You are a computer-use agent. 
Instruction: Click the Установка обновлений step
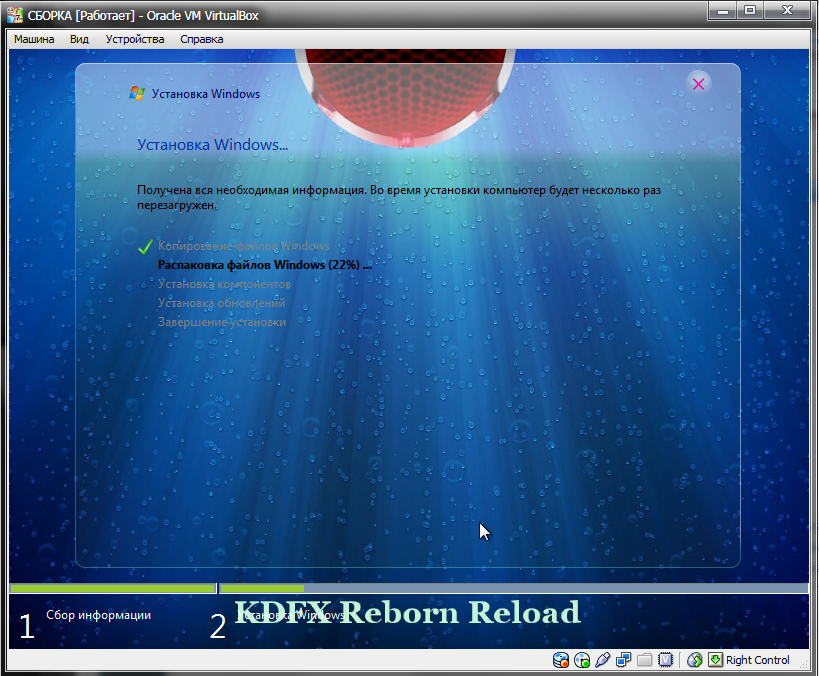(221, 303)
